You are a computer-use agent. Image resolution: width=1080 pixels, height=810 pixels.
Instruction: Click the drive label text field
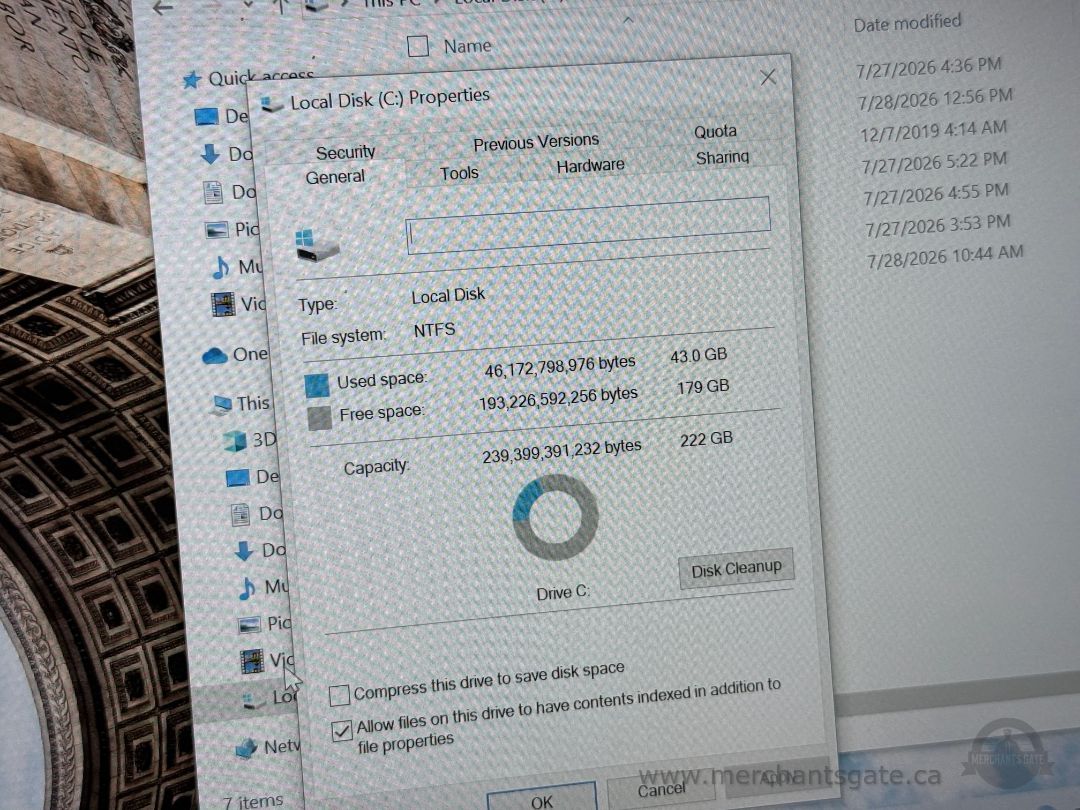(x=588, y=225)
